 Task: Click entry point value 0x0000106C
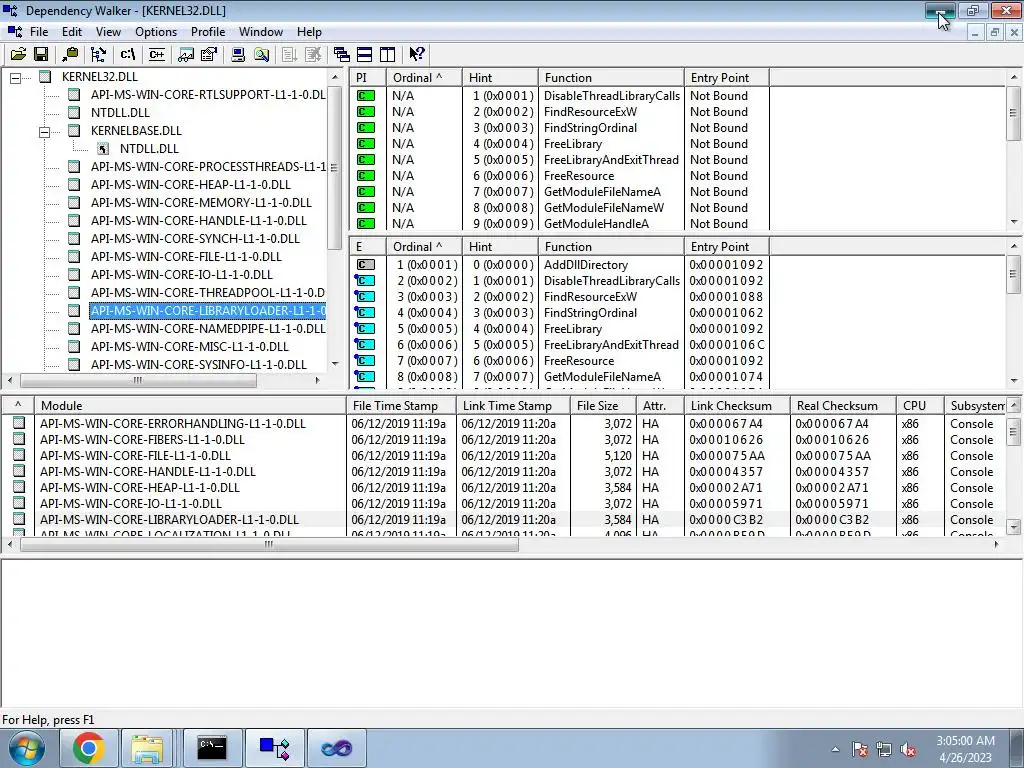click(x=726, y=345)
